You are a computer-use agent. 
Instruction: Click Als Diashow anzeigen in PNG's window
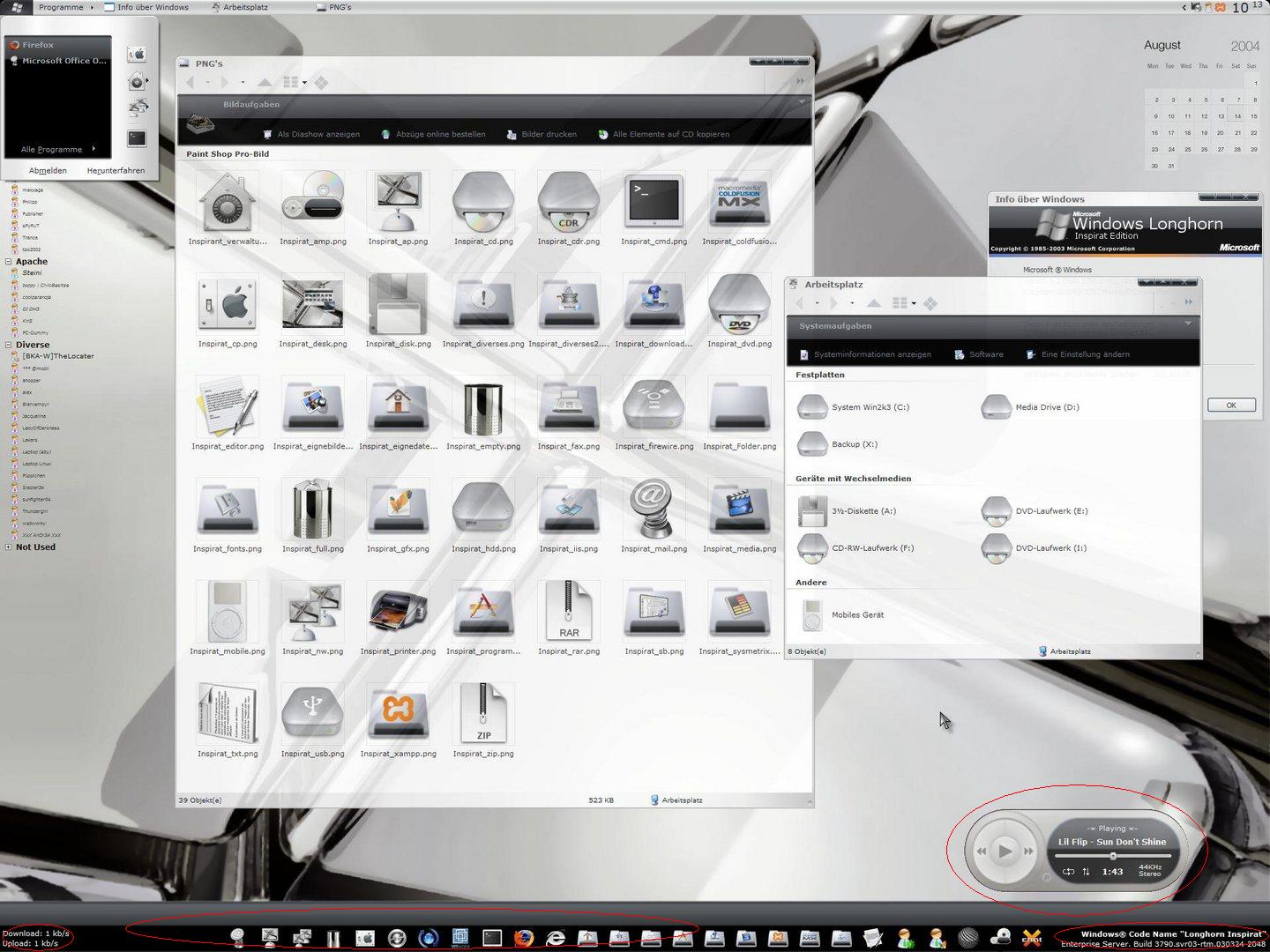[x=311, y=134]
